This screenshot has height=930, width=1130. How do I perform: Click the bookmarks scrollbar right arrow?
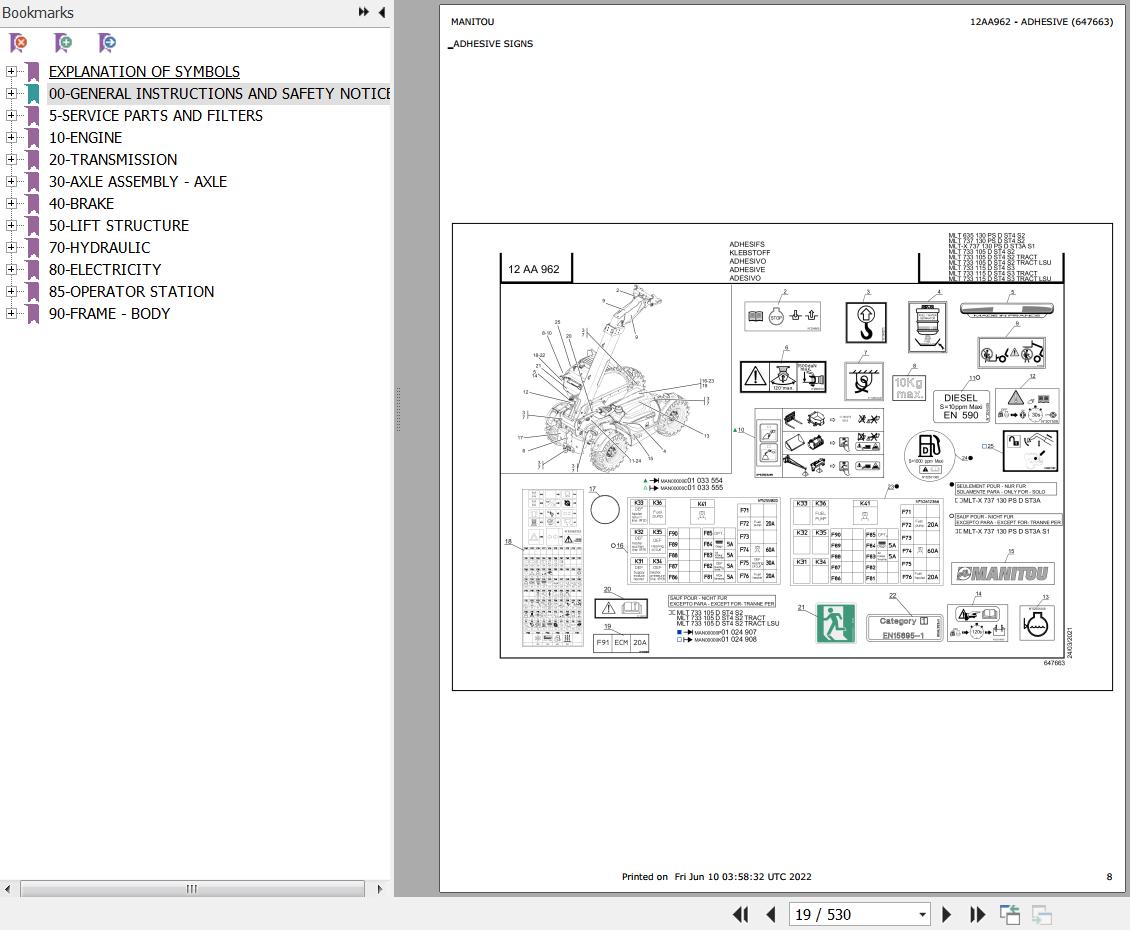coord(380,889)
